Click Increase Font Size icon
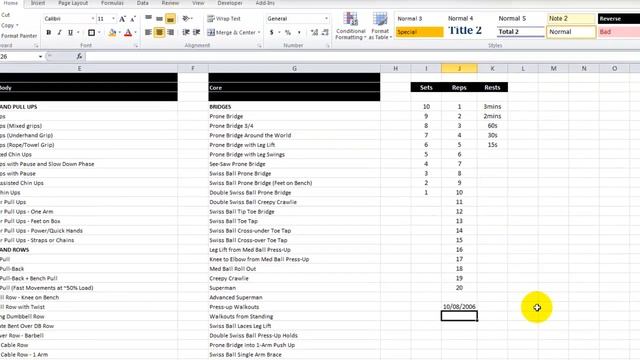The height and width of the screenshot is (360, 640). coord(122,19)
